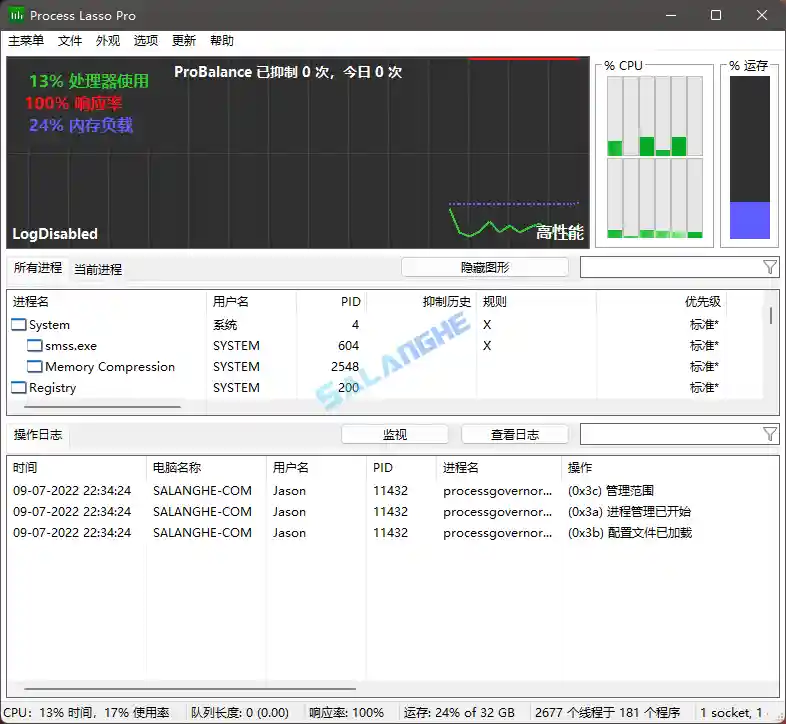Image resolution: width=786 pixels, height=724 pixels.
Task: Click the 高性能 power plan label
Action: [559, 232]
